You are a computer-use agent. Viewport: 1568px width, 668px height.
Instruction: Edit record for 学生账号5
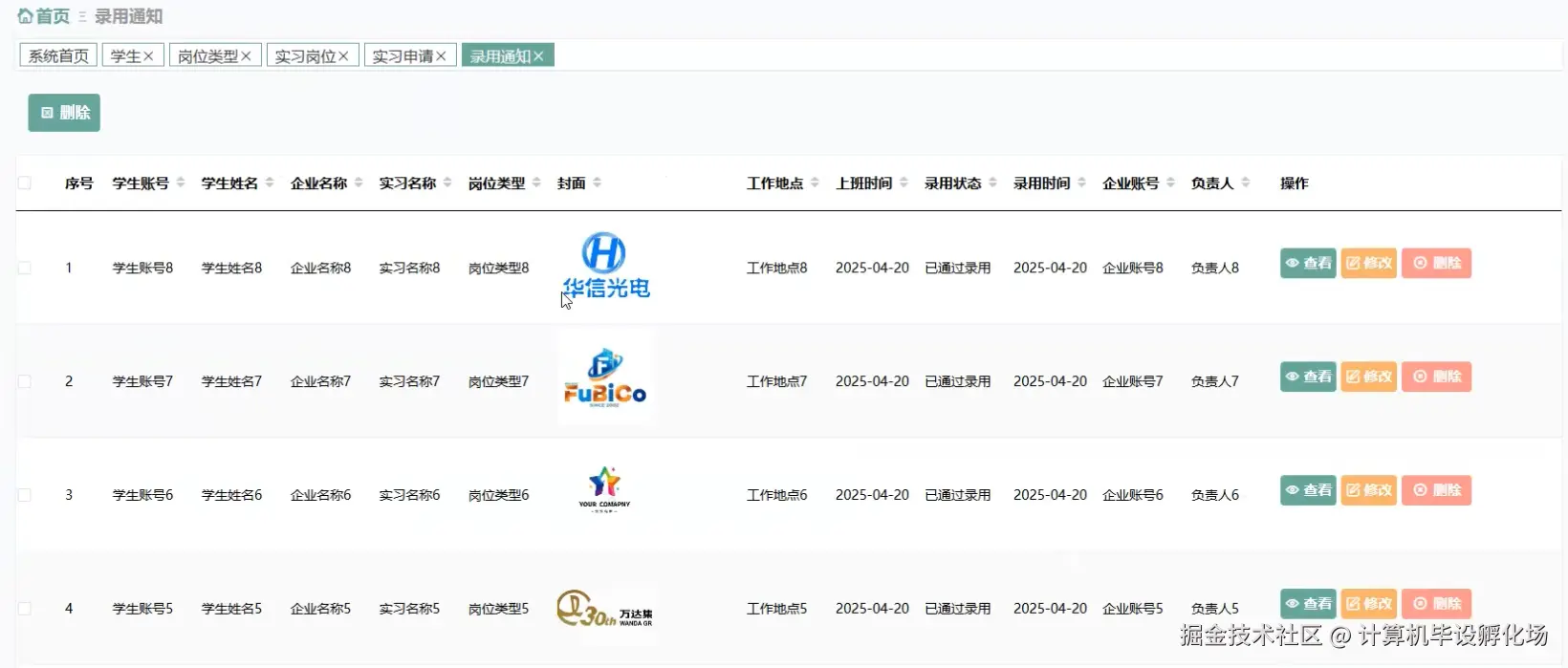[x=1368, y=603]
